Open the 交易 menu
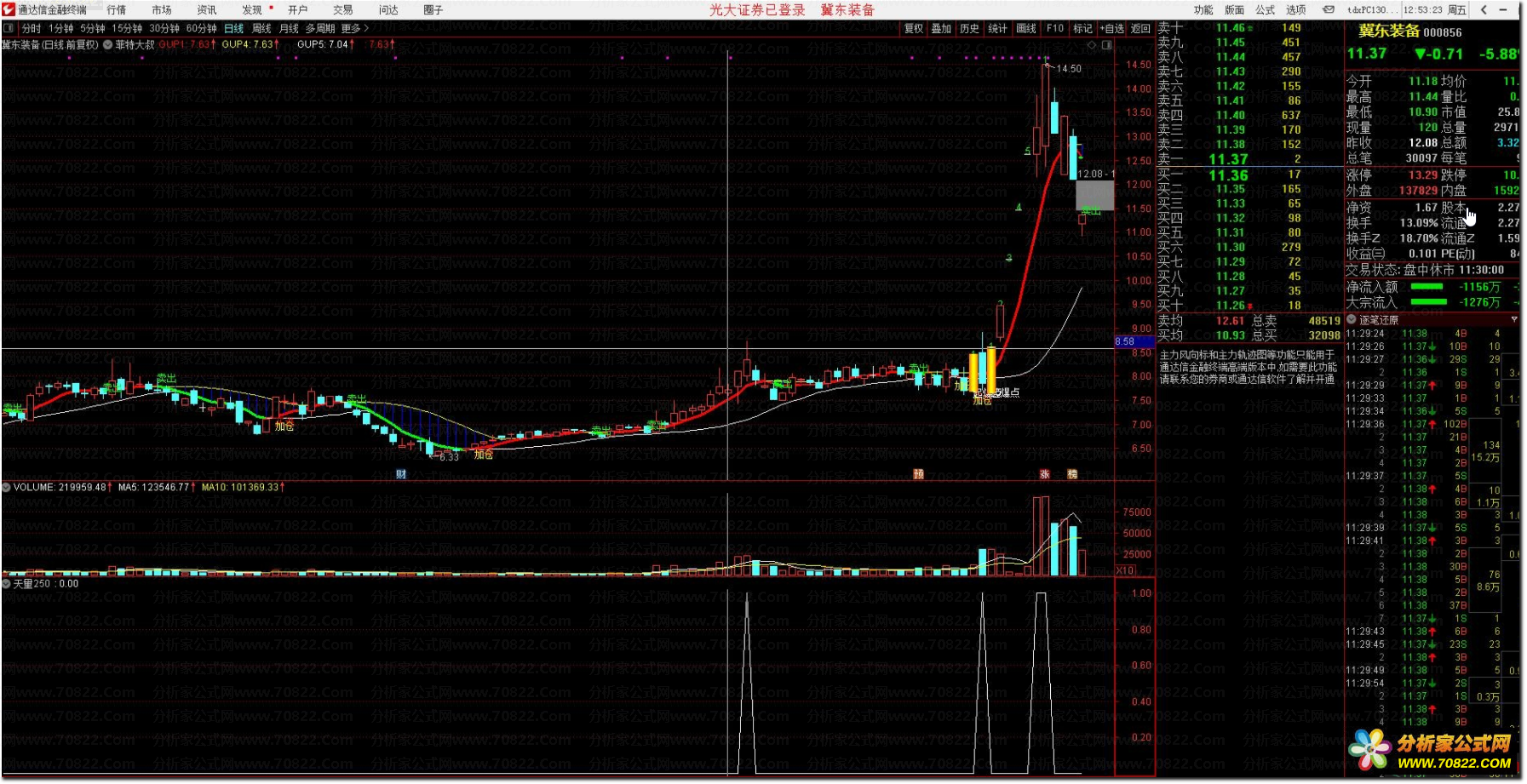1527x784 pixels. [342, 10]
